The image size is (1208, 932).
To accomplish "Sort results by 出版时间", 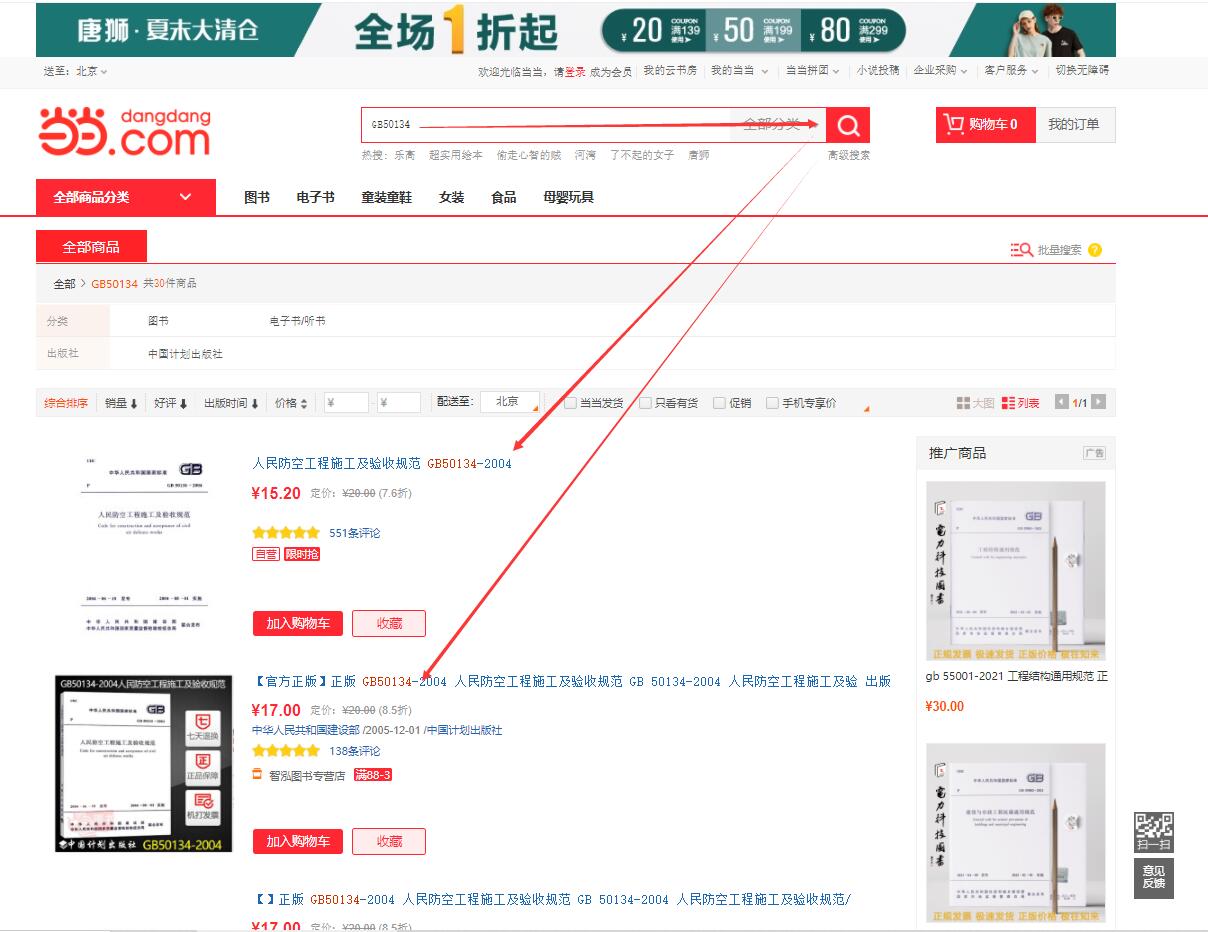I will coord(231,403).
